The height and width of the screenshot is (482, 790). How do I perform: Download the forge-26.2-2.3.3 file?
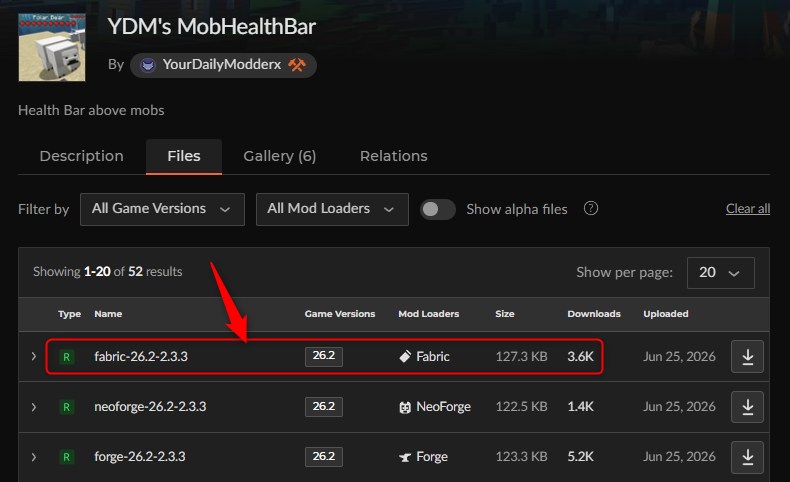click(x=747, y=457)
